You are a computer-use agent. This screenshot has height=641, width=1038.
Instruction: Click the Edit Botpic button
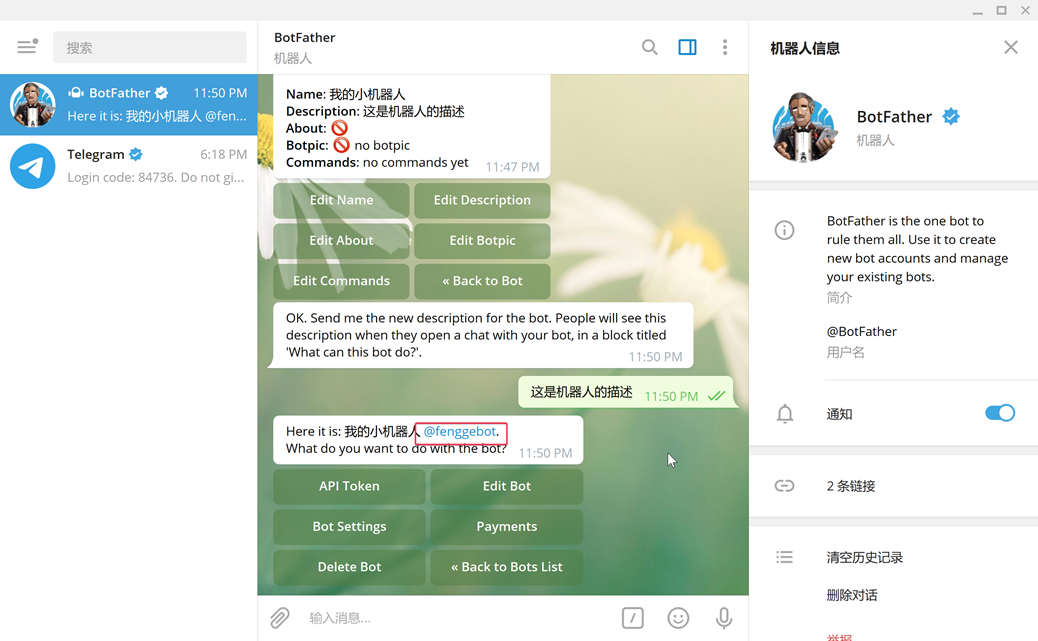tap(482, 240)
